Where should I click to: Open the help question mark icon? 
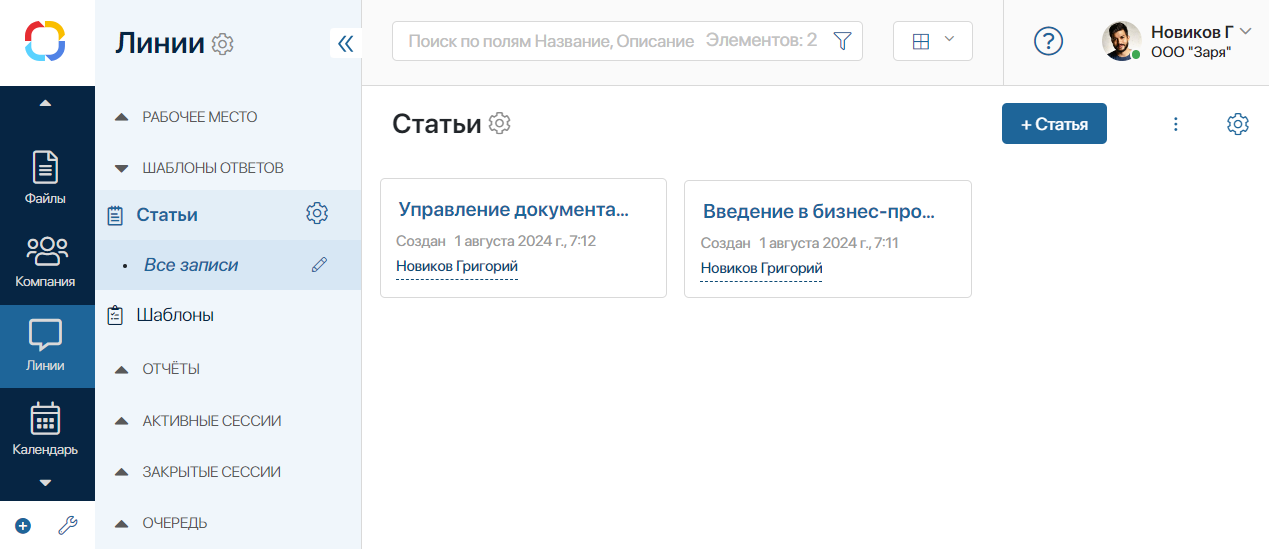(1048, 41)
